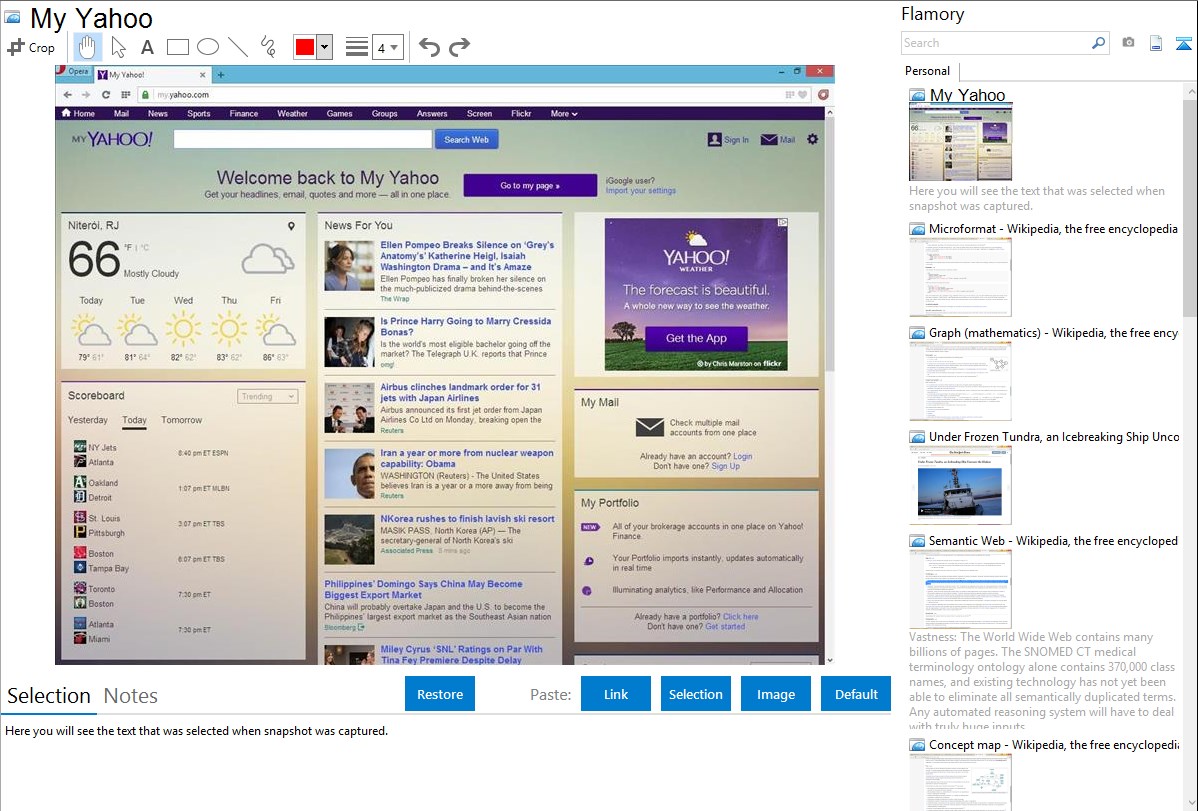The image size is (1198, 811).
Task: Switch to the Notes tab
Action: tap(131, 696)
